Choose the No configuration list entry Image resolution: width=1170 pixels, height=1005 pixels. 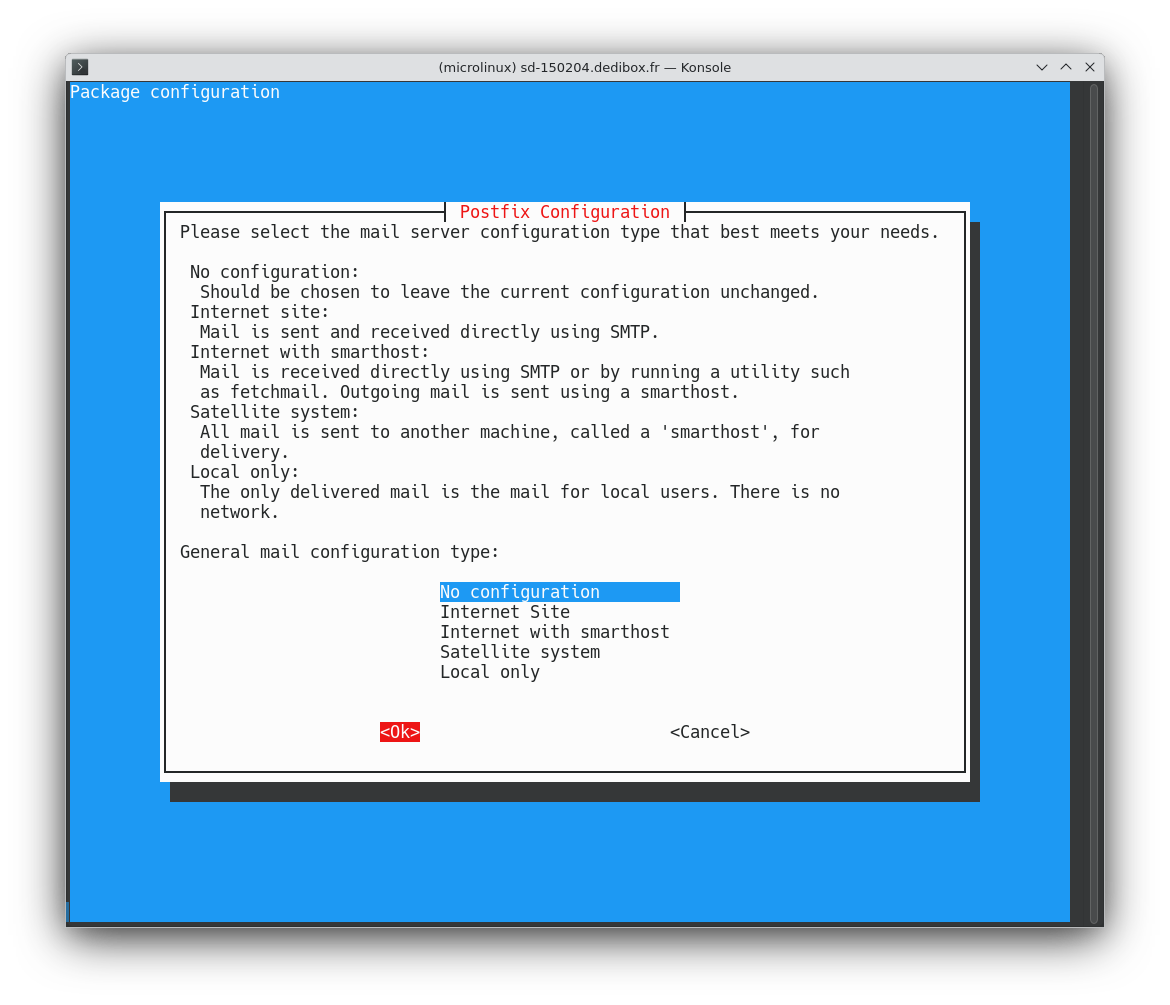coord(520,591)
